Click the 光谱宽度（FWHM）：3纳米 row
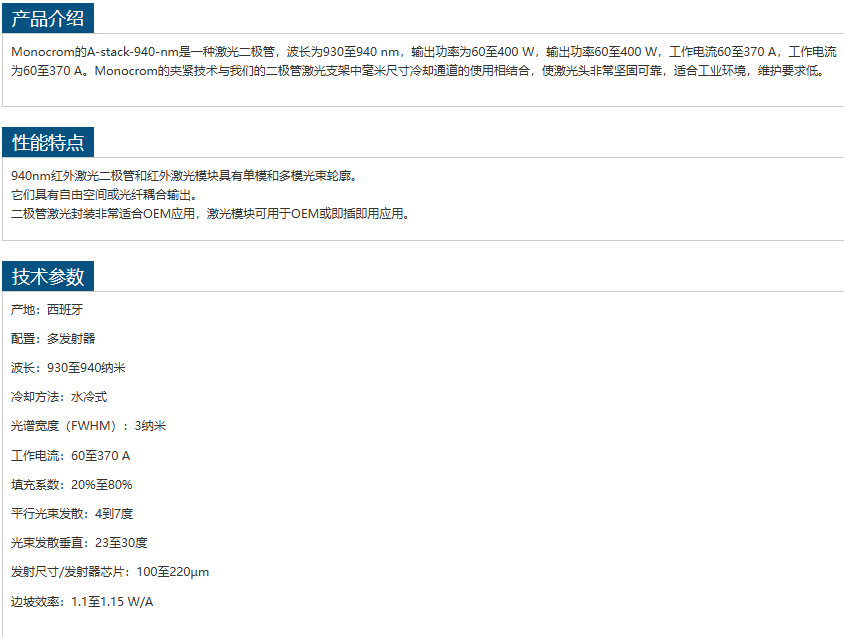 point(88,426)
